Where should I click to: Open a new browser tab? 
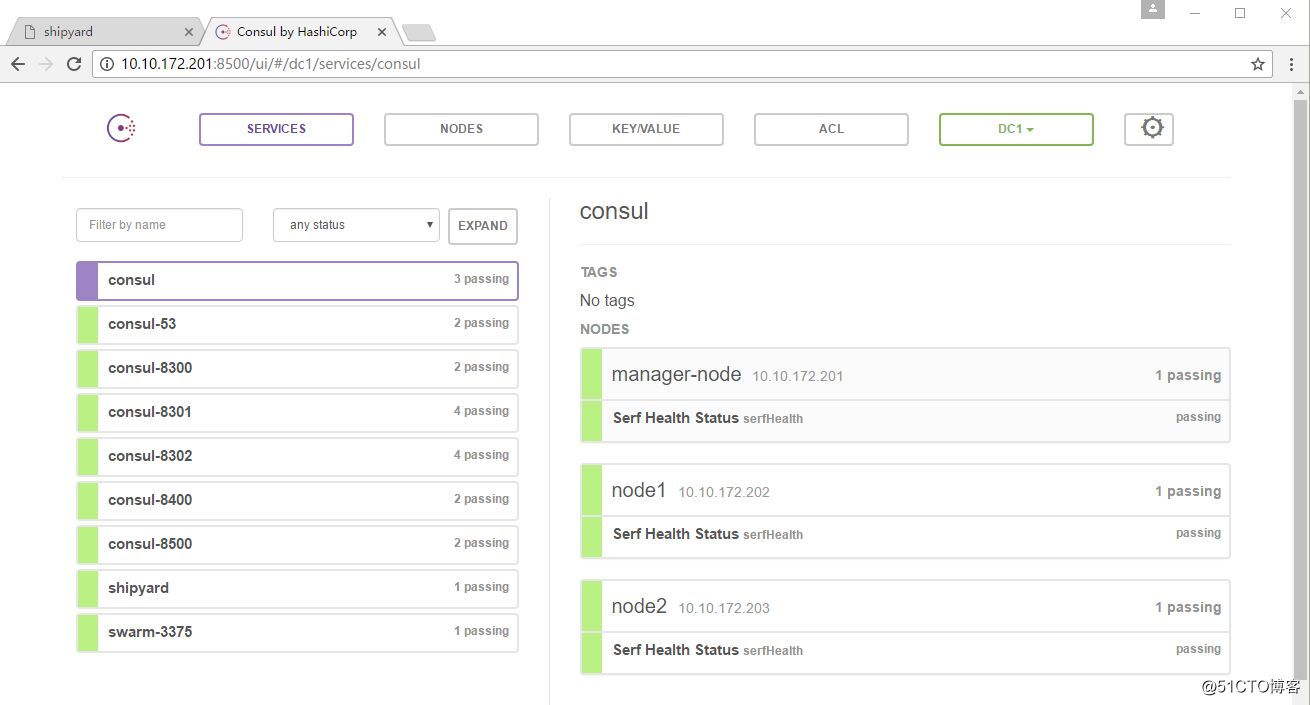coord(418,33)
